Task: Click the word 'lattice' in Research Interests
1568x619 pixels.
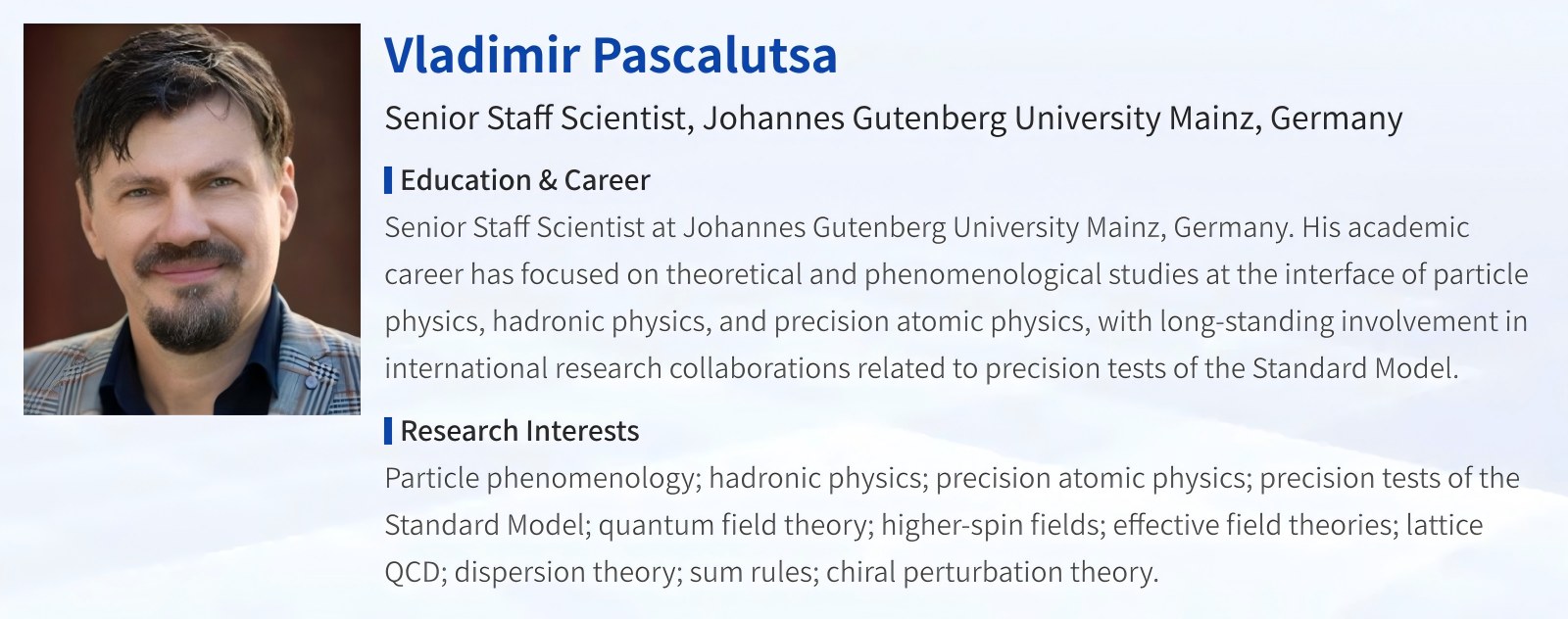Action: [1445, 525]
